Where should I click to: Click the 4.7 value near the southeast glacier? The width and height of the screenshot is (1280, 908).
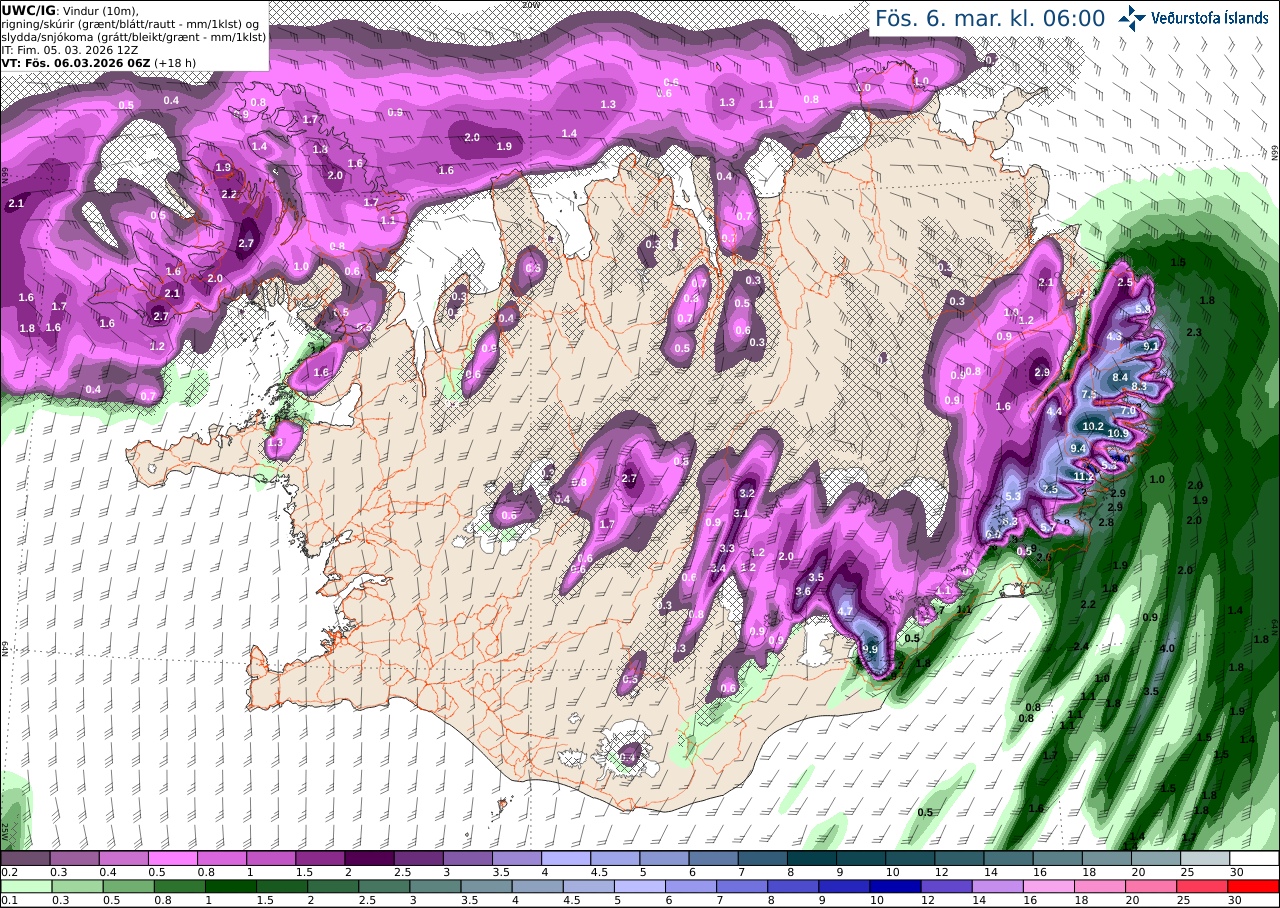coord(845,611)
